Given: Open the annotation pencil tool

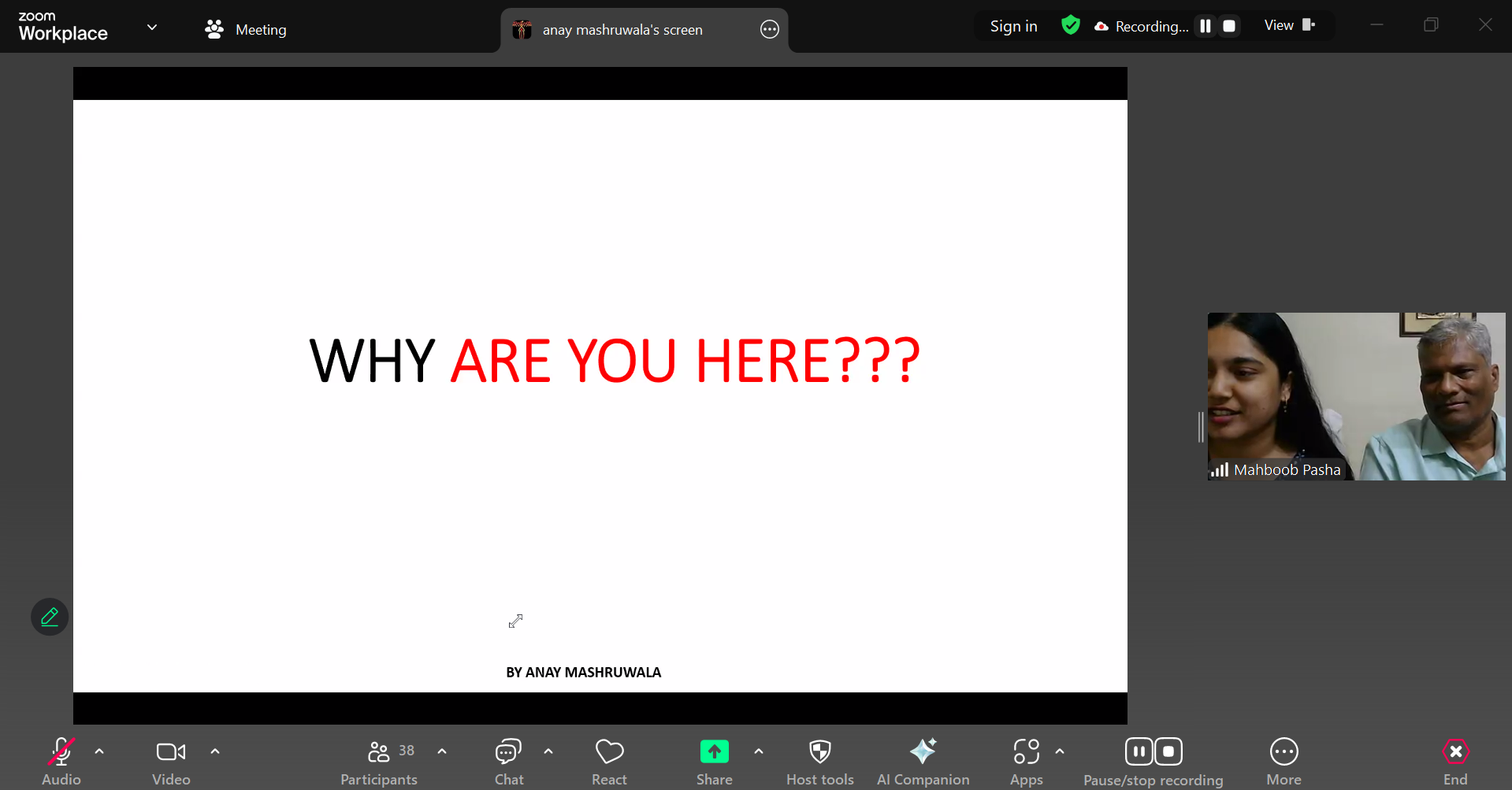Looking at the screenshot, I should (x=50, y=617).
